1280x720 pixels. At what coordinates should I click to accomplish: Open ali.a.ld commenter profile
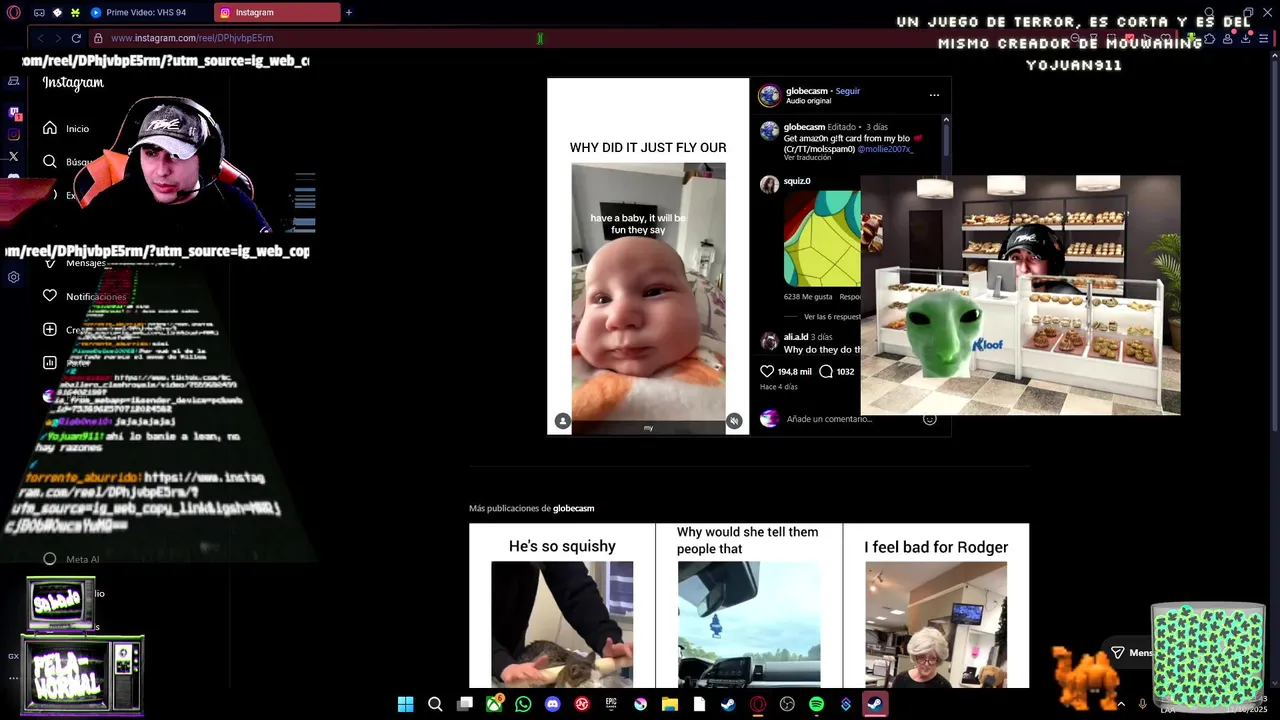(x=796, y=337)
